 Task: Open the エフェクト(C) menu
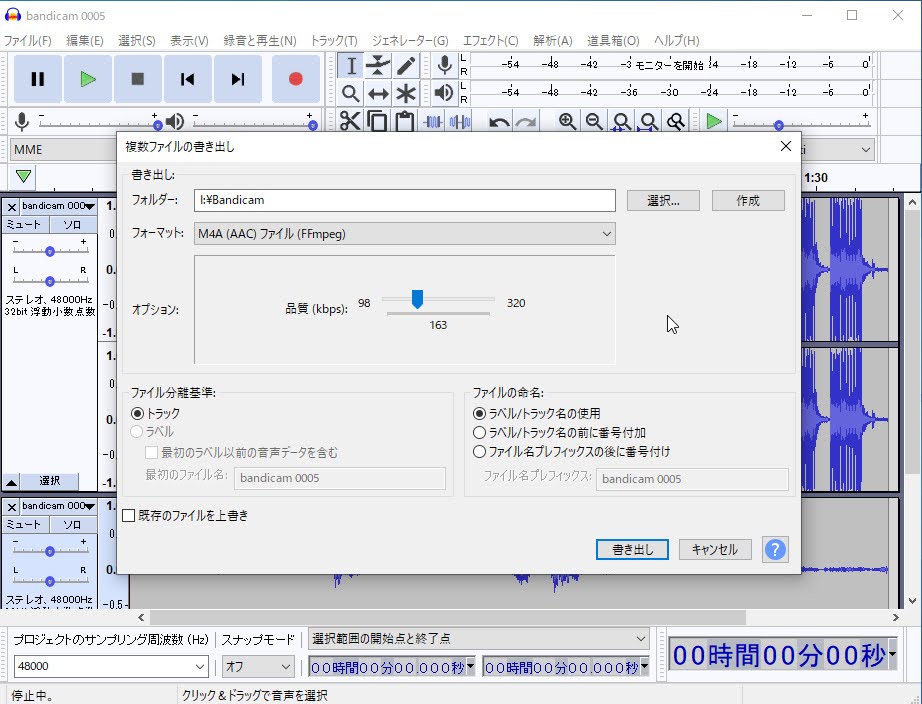[490, 41]
